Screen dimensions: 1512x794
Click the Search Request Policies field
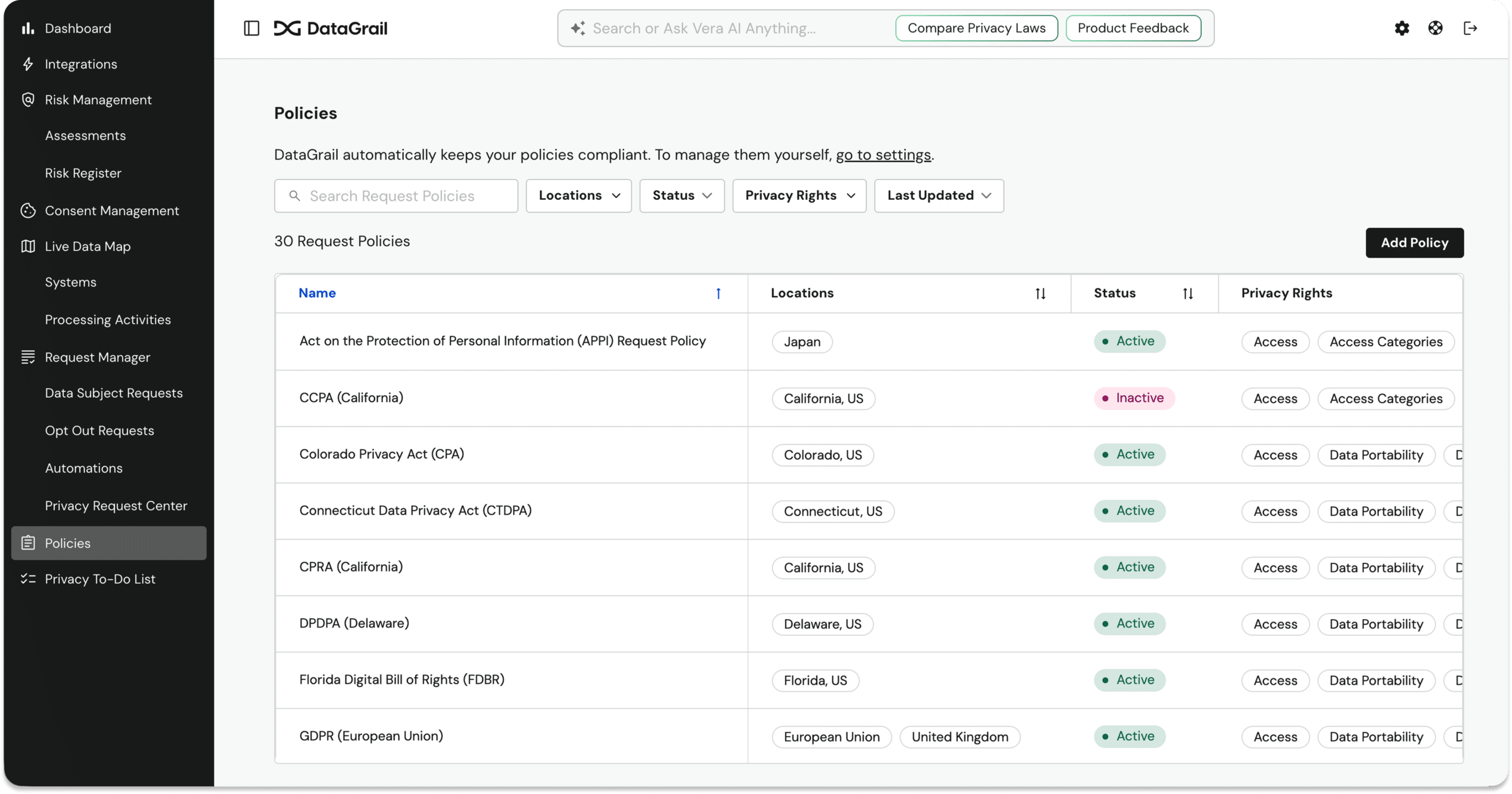click(x=396, y=196)
